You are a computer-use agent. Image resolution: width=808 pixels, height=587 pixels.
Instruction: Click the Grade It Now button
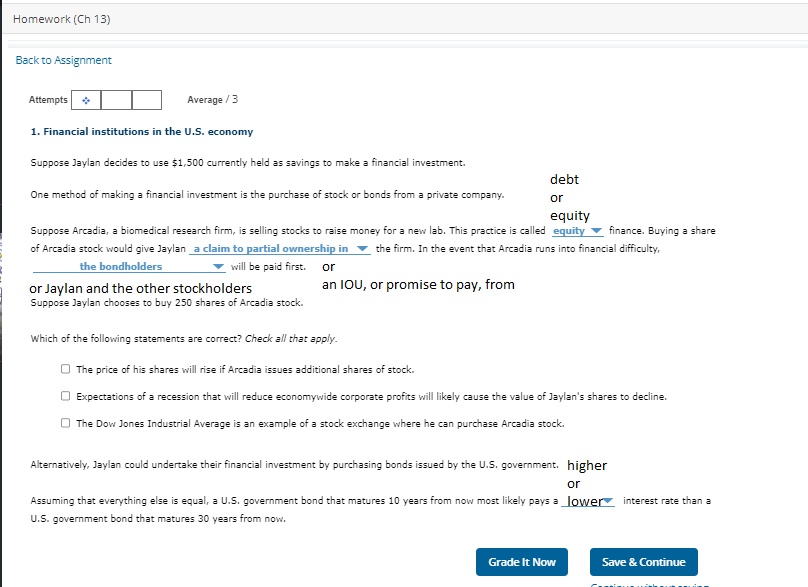click(x=521, y=562)
